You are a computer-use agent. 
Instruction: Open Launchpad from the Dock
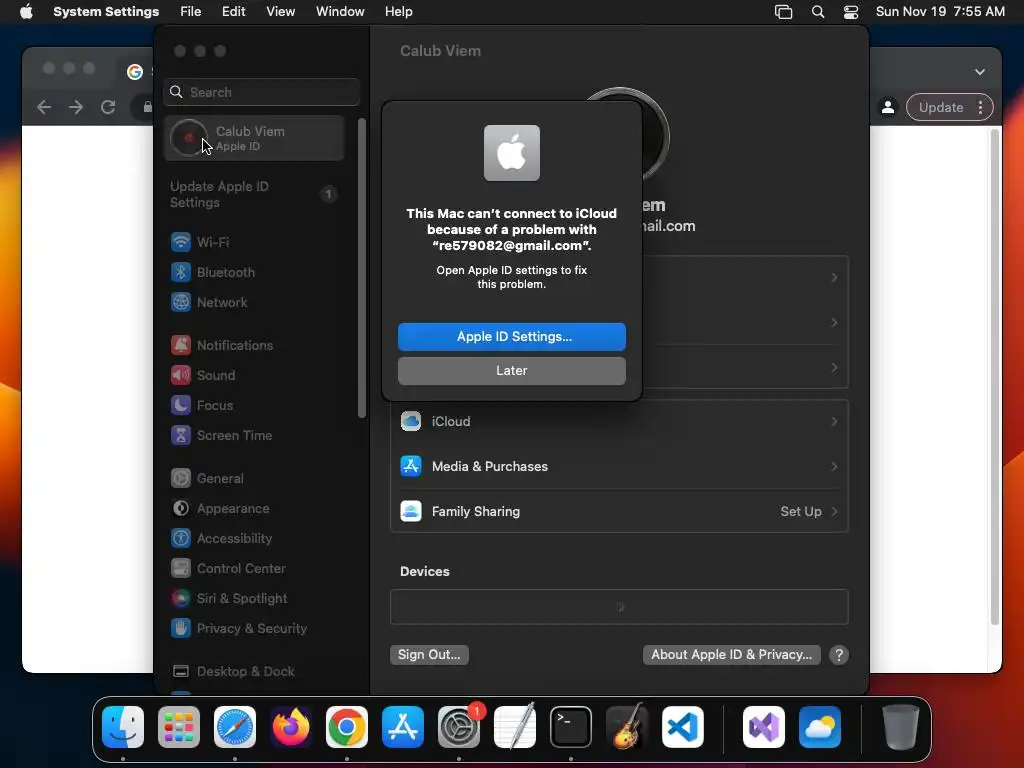pyautogui.click(x=179, y=727)
